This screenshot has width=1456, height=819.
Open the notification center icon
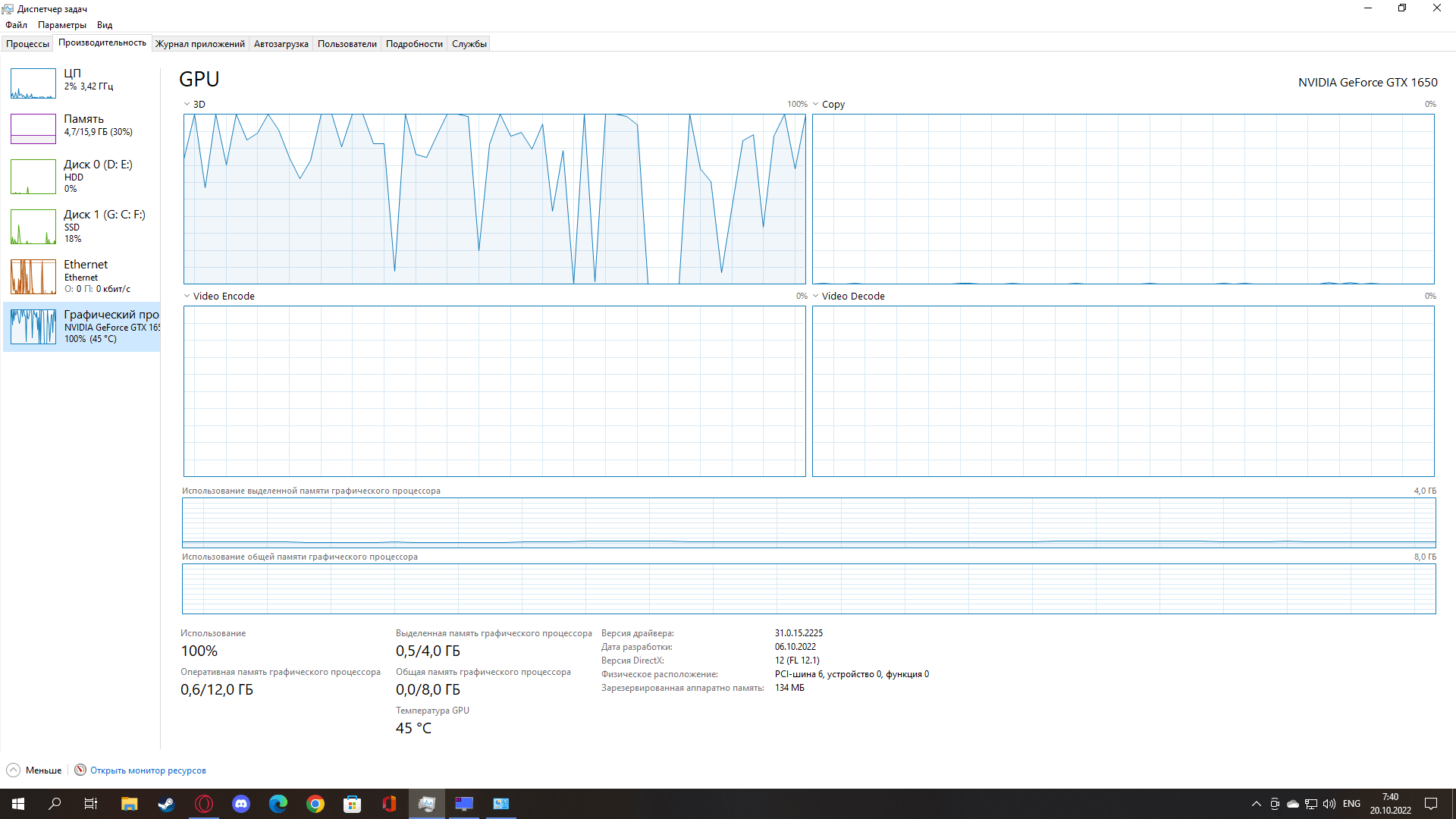[1431, 804]
